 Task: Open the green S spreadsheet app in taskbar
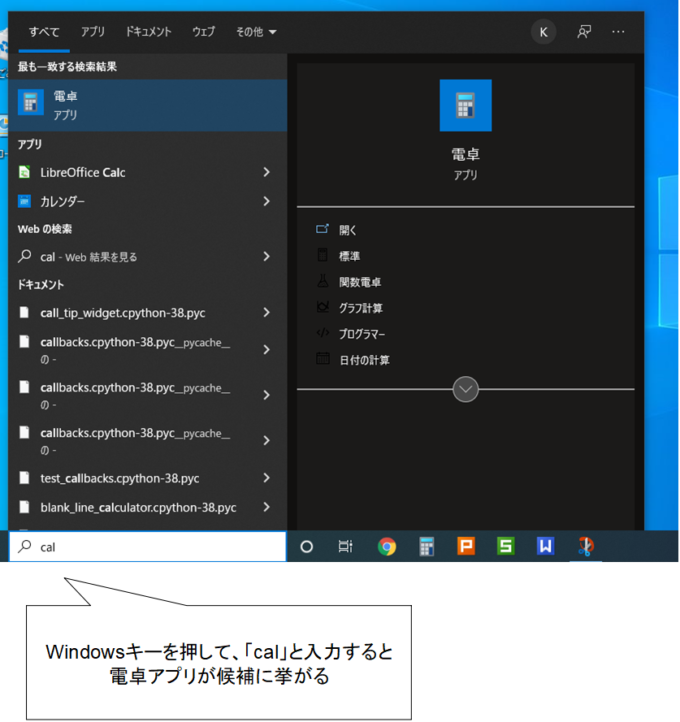(x=506, y=547)
